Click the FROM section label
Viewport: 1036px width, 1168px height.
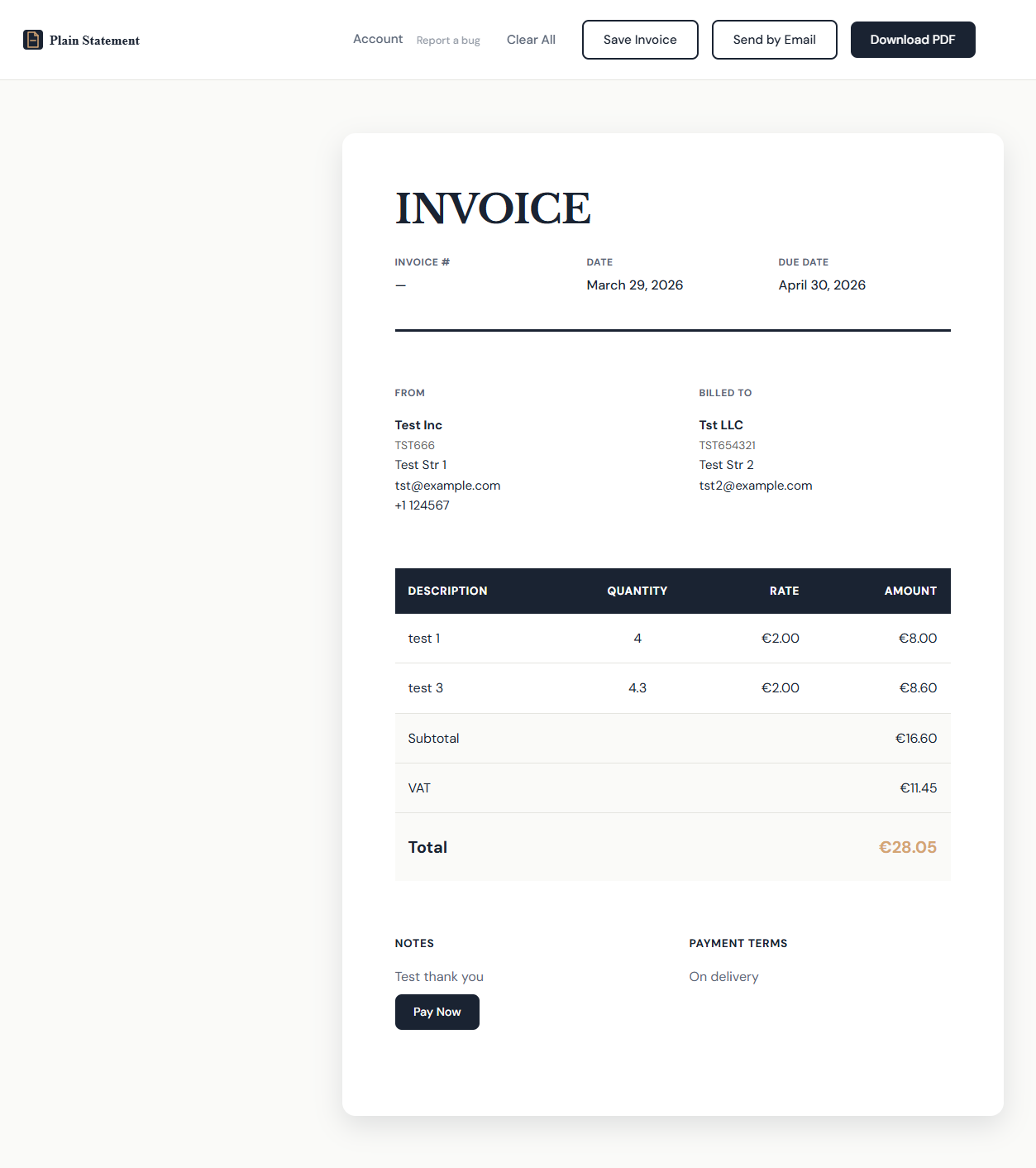(x=410, y=393)
